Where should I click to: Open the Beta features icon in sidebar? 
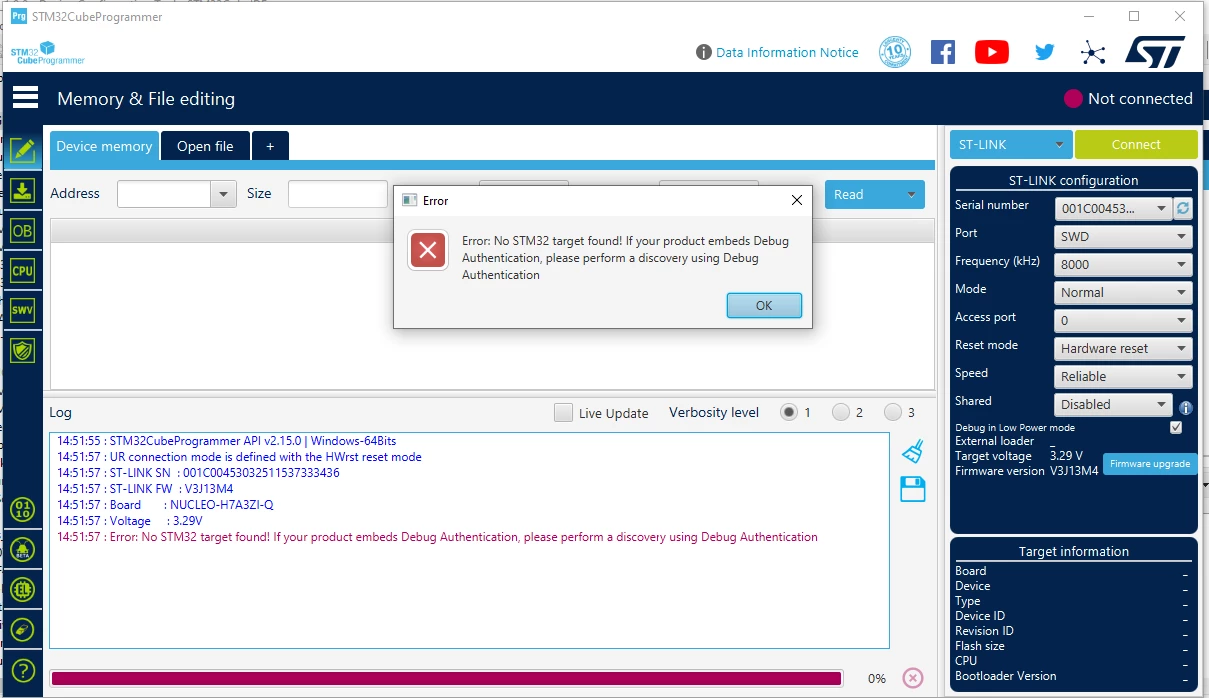click(x=22, y=550)
